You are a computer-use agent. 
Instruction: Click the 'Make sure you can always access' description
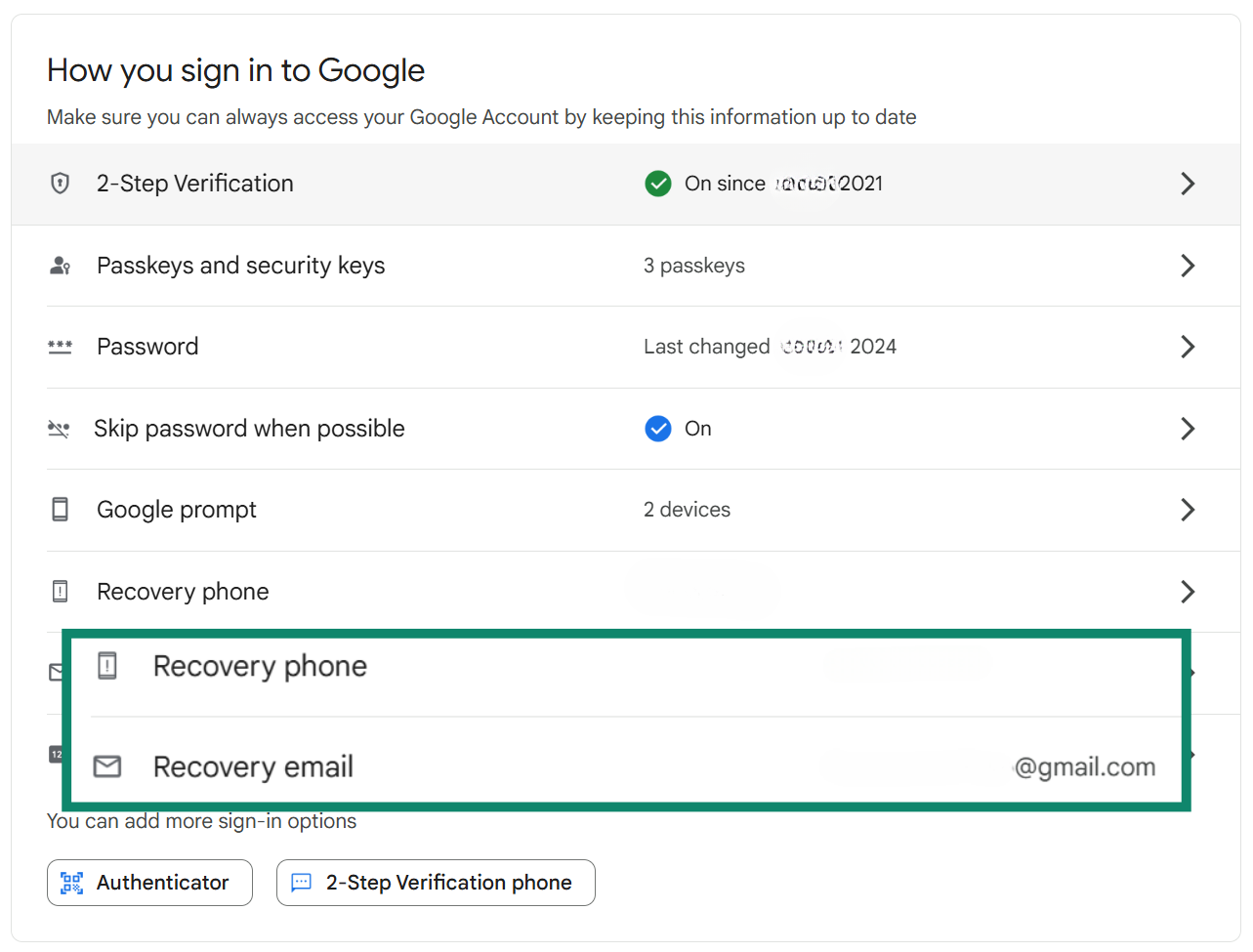tap(481, 117)
